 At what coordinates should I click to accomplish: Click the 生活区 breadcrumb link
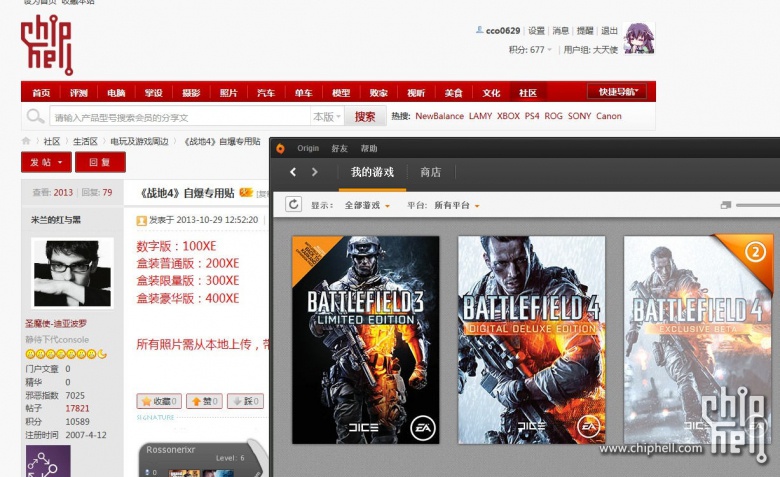85,141
